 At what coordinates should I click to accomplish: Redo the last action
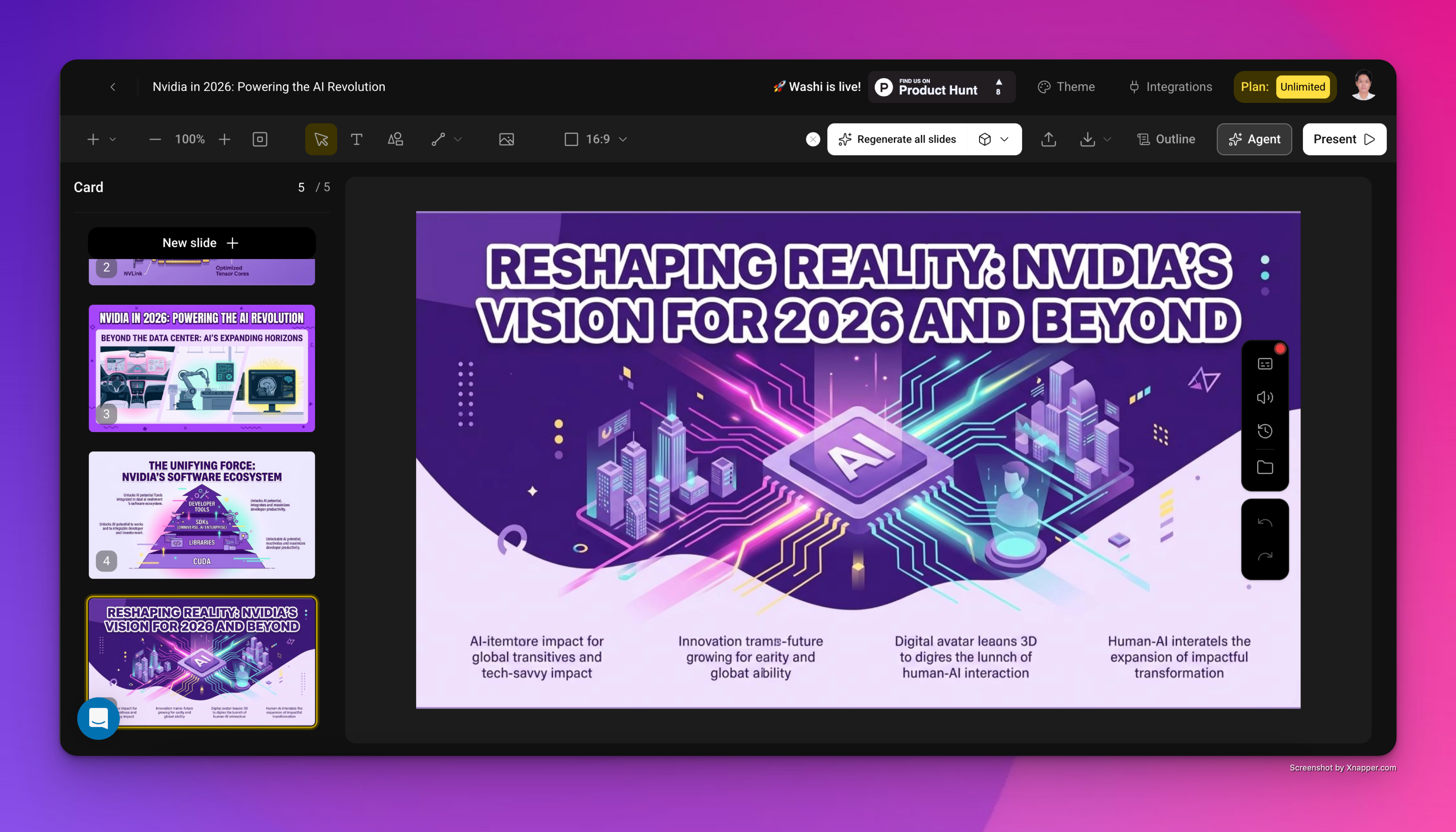click(1264, 556)
